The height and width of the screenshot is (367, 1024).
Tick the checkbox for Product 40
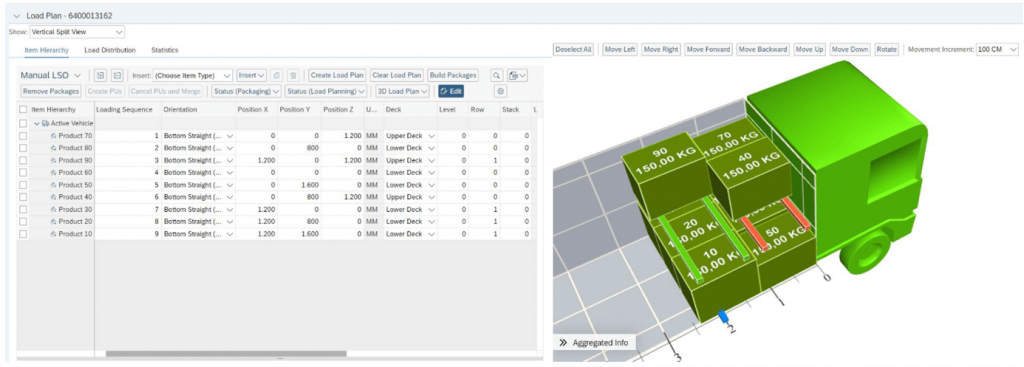point(24,197)
